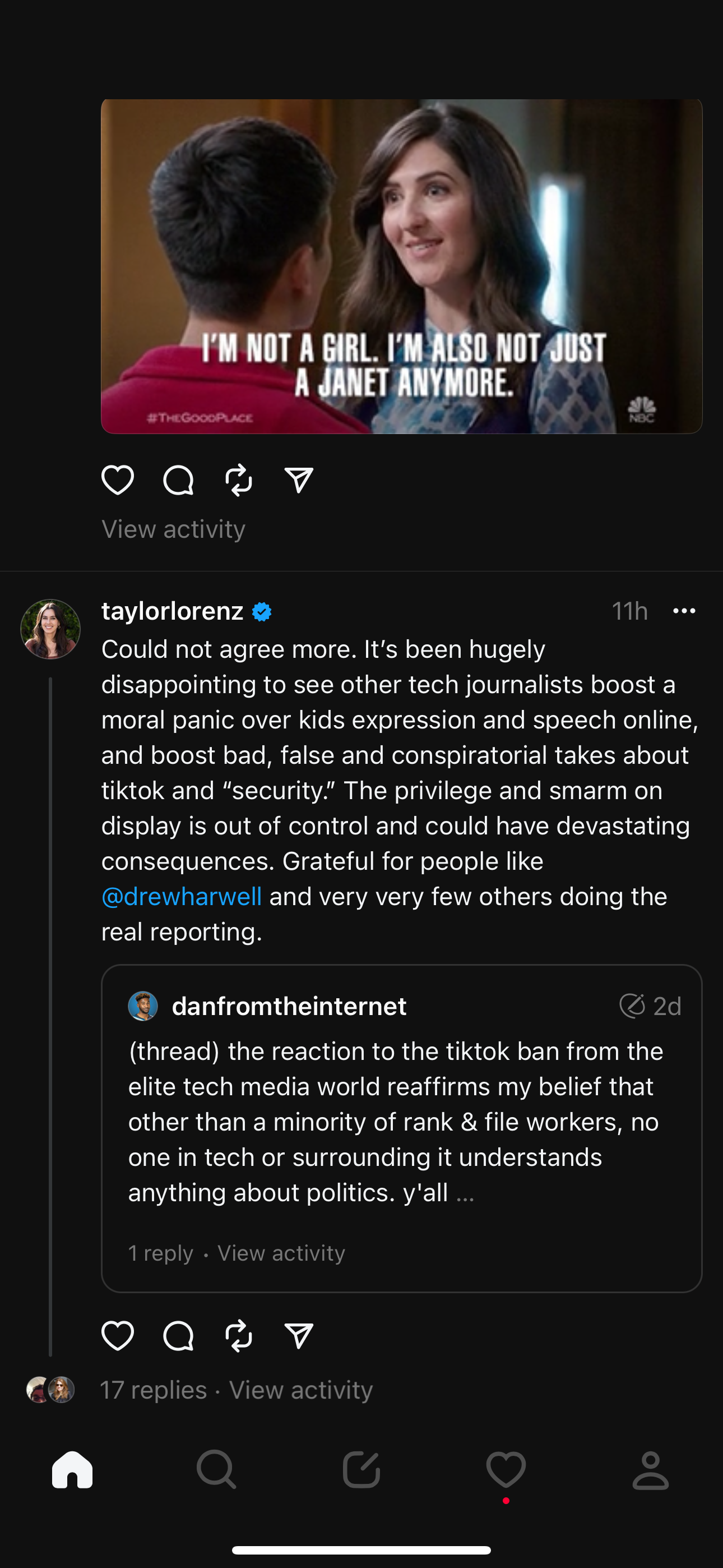Open more options for taylorlorenz's post
723x1568 pixels.
(x=684, y=611)
